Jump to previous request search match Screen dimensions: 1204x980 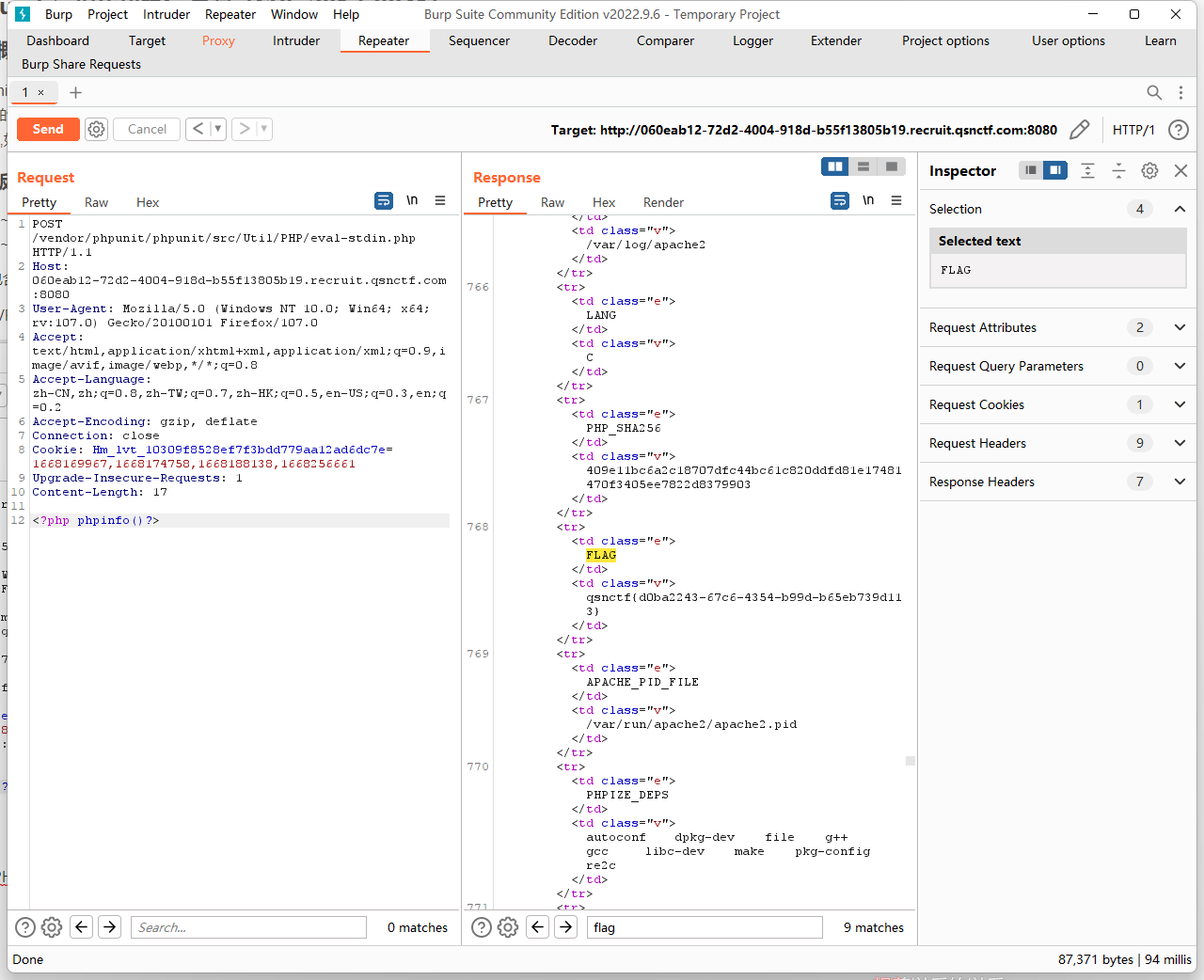click(82, 927)
